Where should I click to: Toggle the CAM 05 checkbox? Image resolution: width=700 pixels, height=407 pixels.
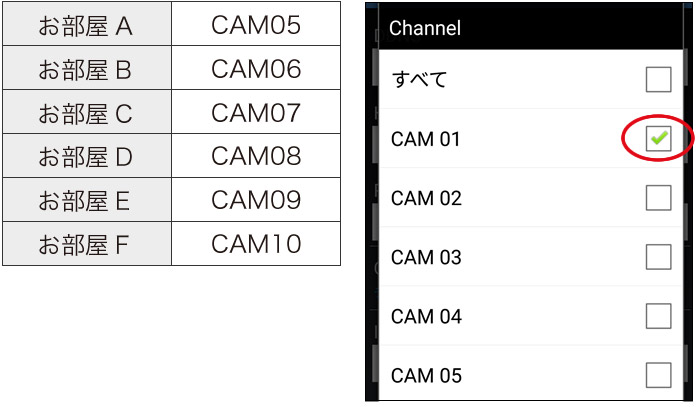[x=658, y=375]
